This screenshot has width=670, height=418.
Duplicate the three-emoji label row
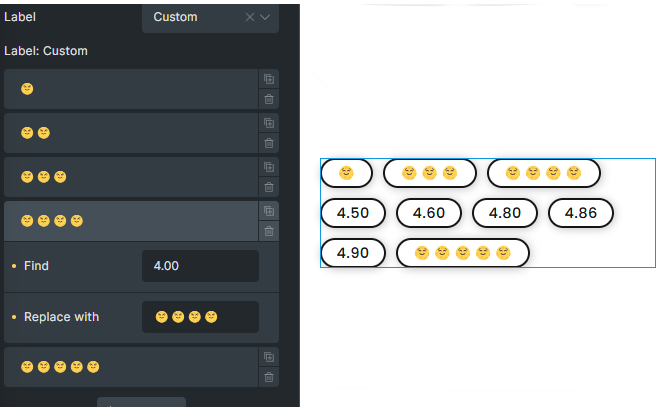(x=269, y=167)
